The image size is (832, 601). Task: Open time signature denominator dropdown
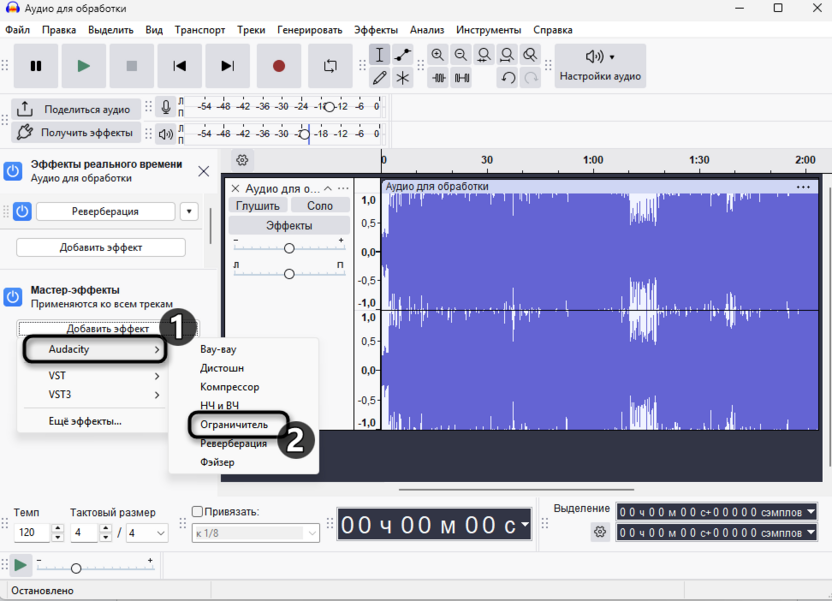[147, 533]
